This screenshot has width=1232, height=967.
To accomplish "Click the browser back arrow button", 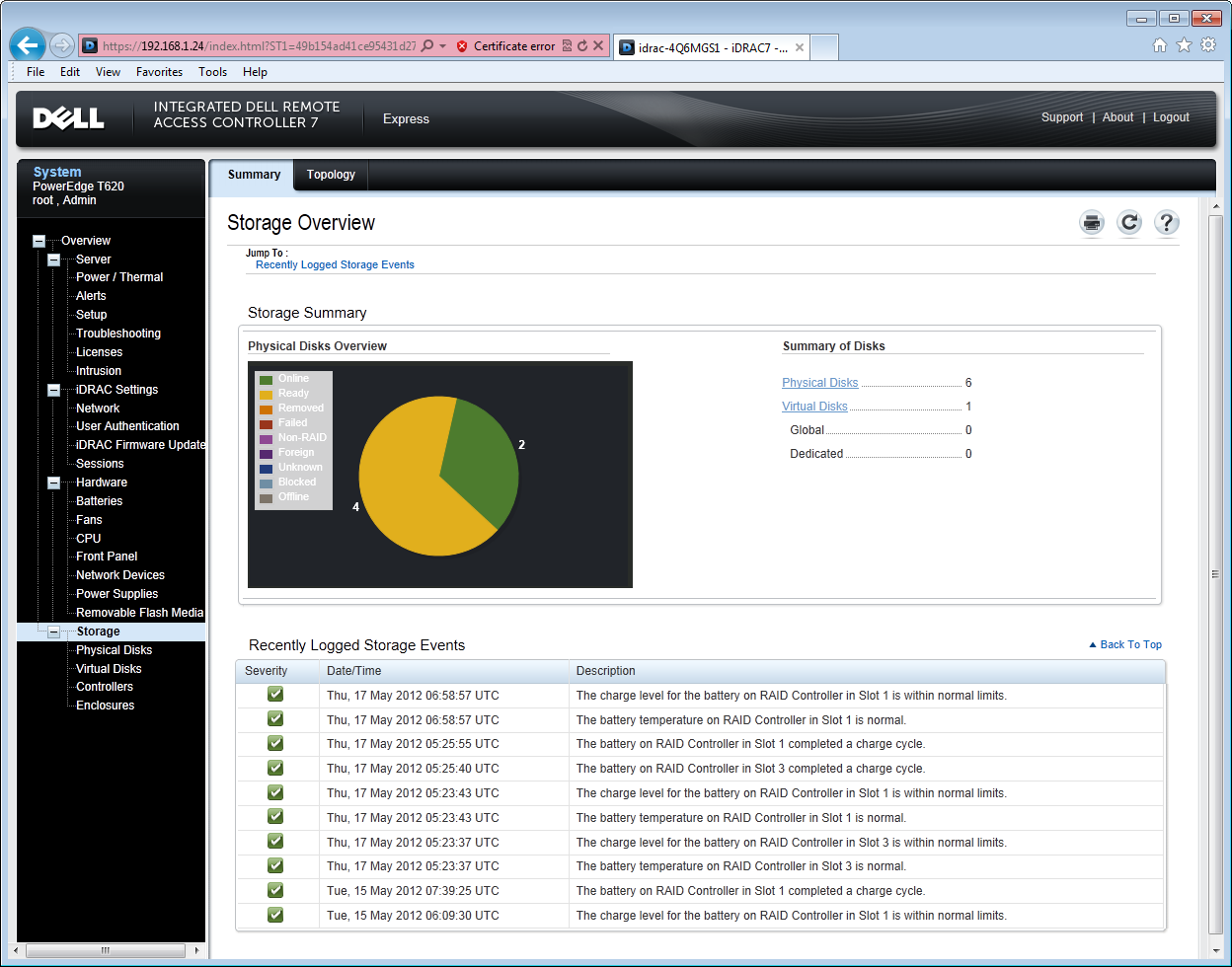I will [28, 44].
